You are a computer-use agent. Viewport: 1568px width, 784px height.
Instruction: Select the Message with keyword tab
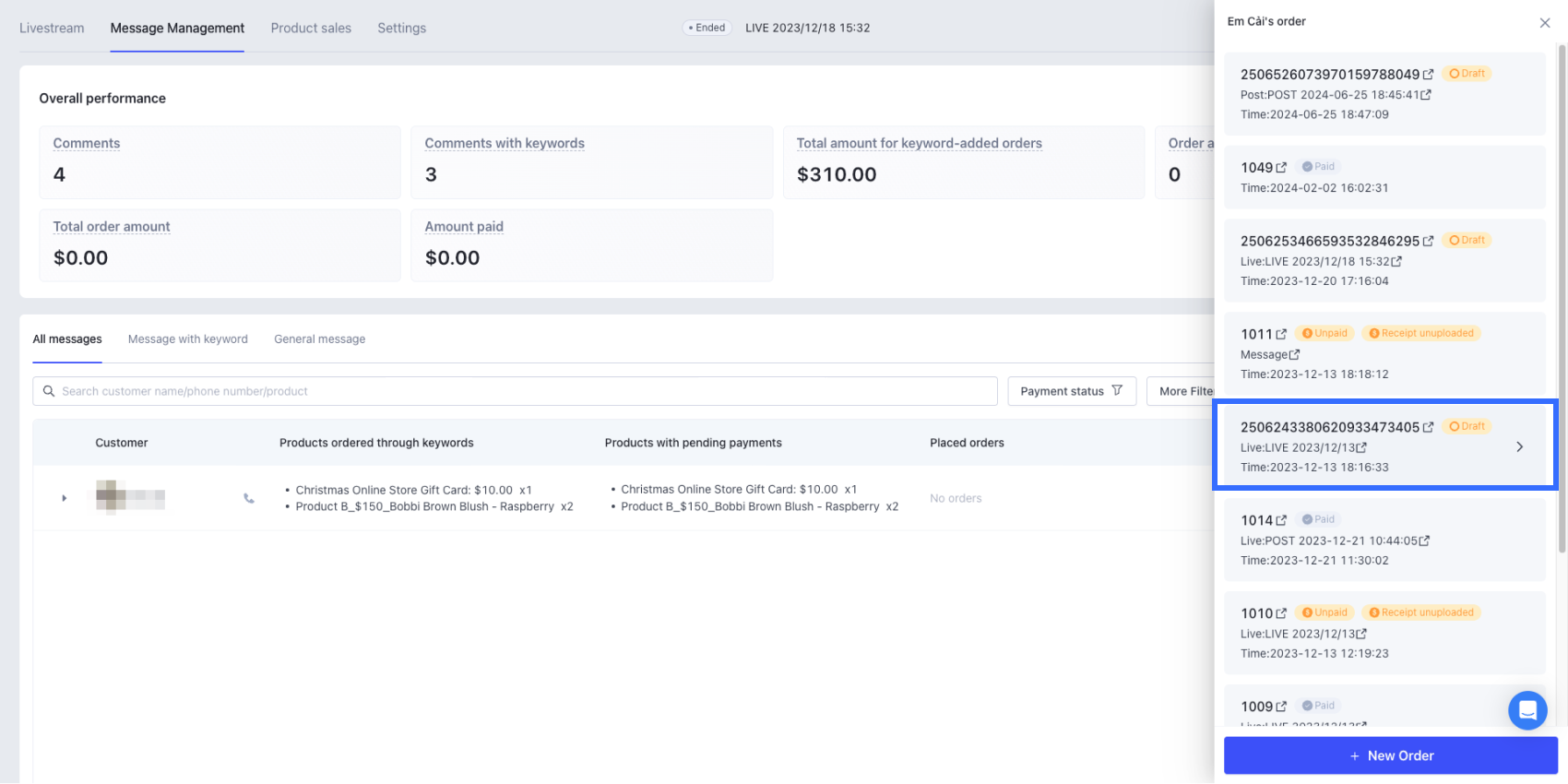188,339
